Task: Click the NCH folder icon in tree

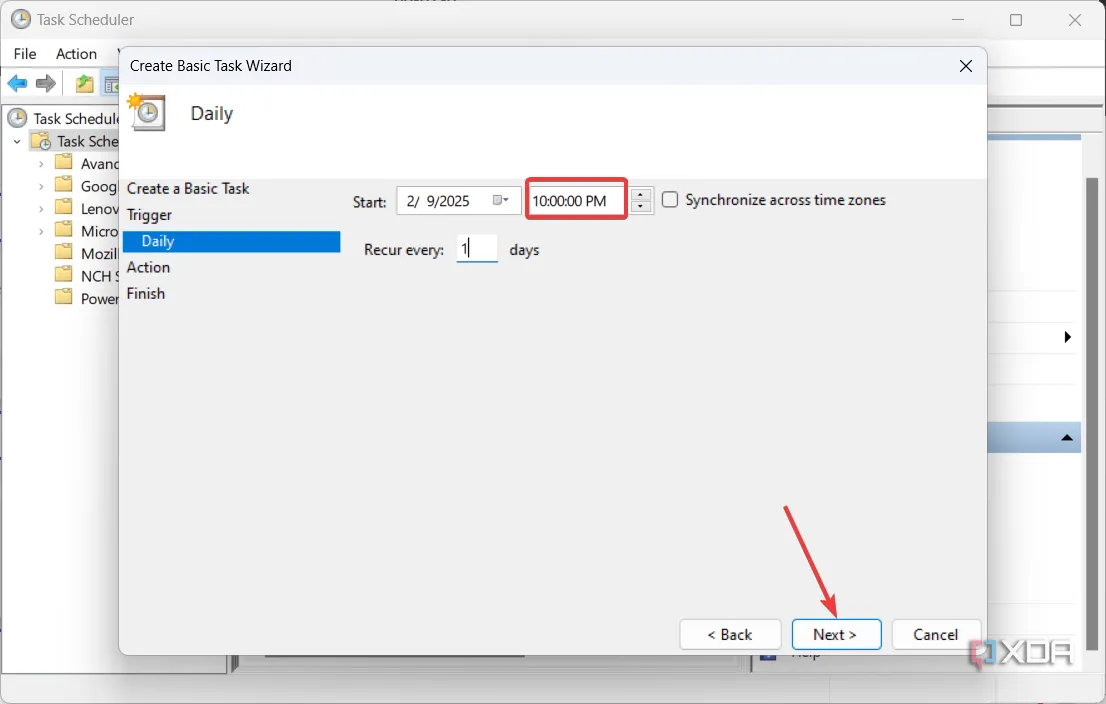Action: 64,275
